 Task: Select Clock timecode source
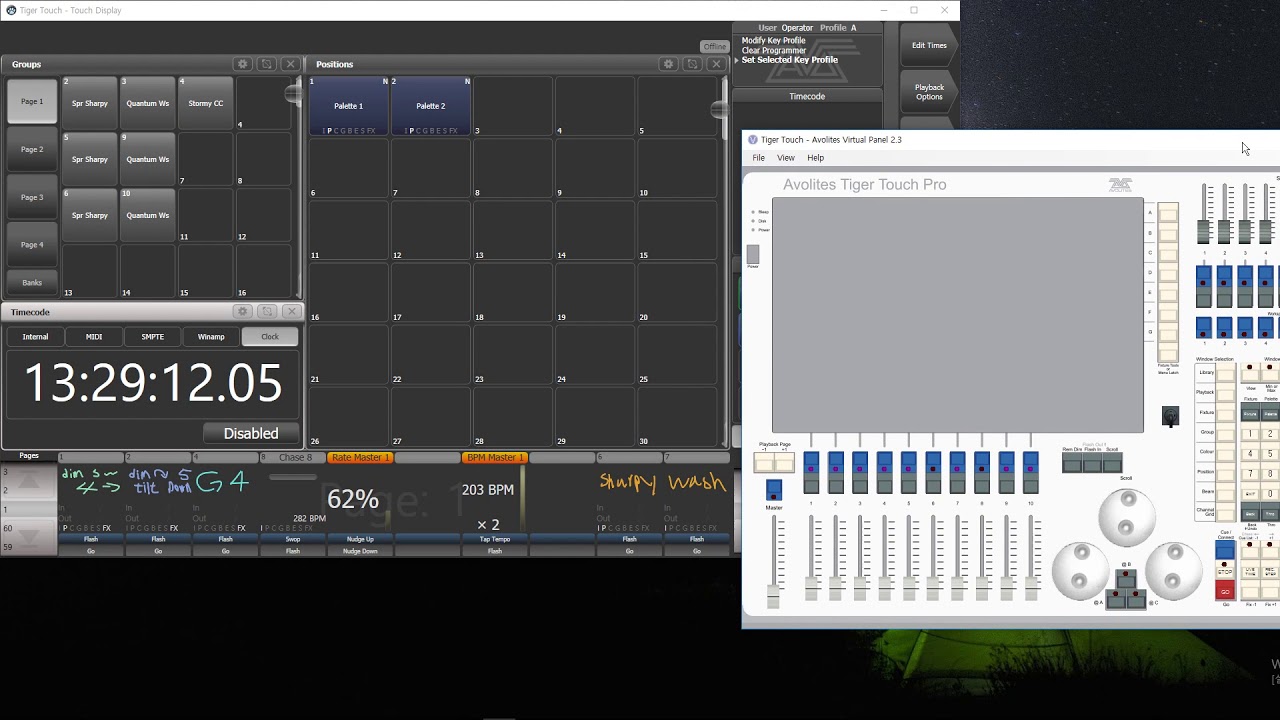(x=270, y=337)
